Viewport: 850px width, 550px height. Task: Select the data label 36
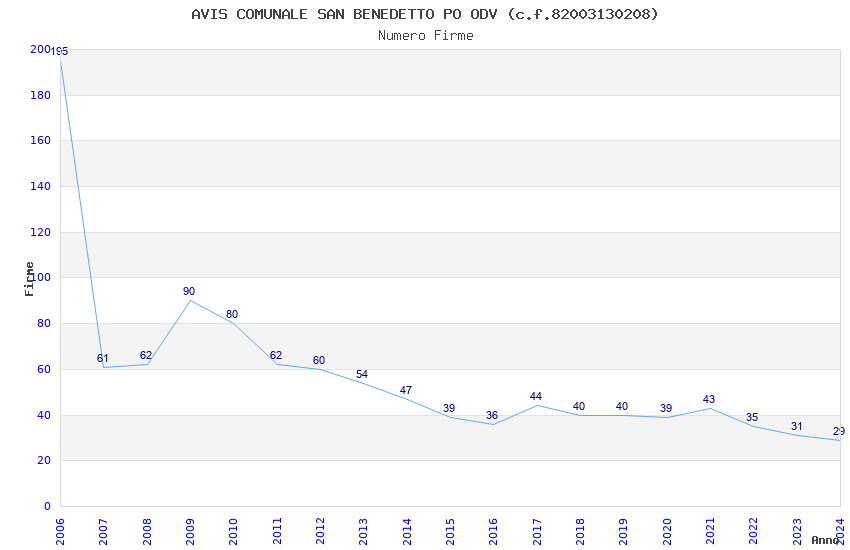pyautogui.click(x=492, y=416)
